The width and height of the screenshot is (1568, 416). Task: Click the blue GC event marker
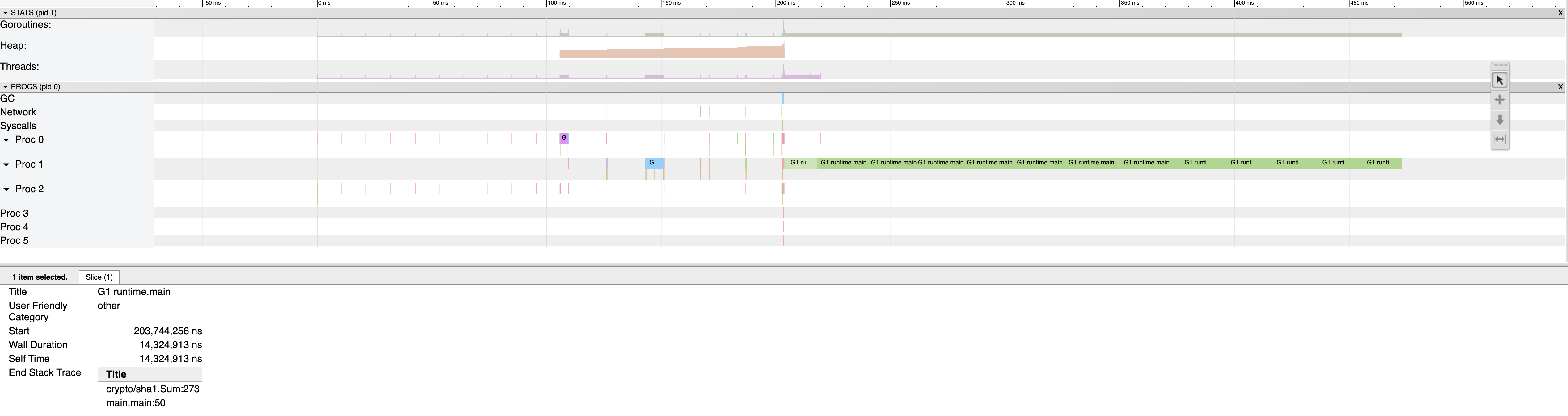(782, 98)
